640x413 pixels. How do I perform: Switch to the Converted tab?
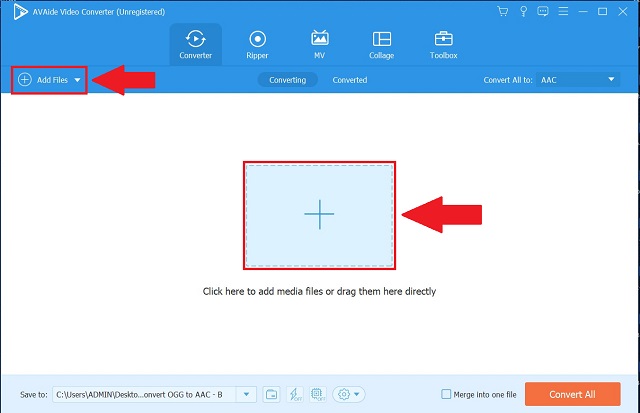point(350,79)
